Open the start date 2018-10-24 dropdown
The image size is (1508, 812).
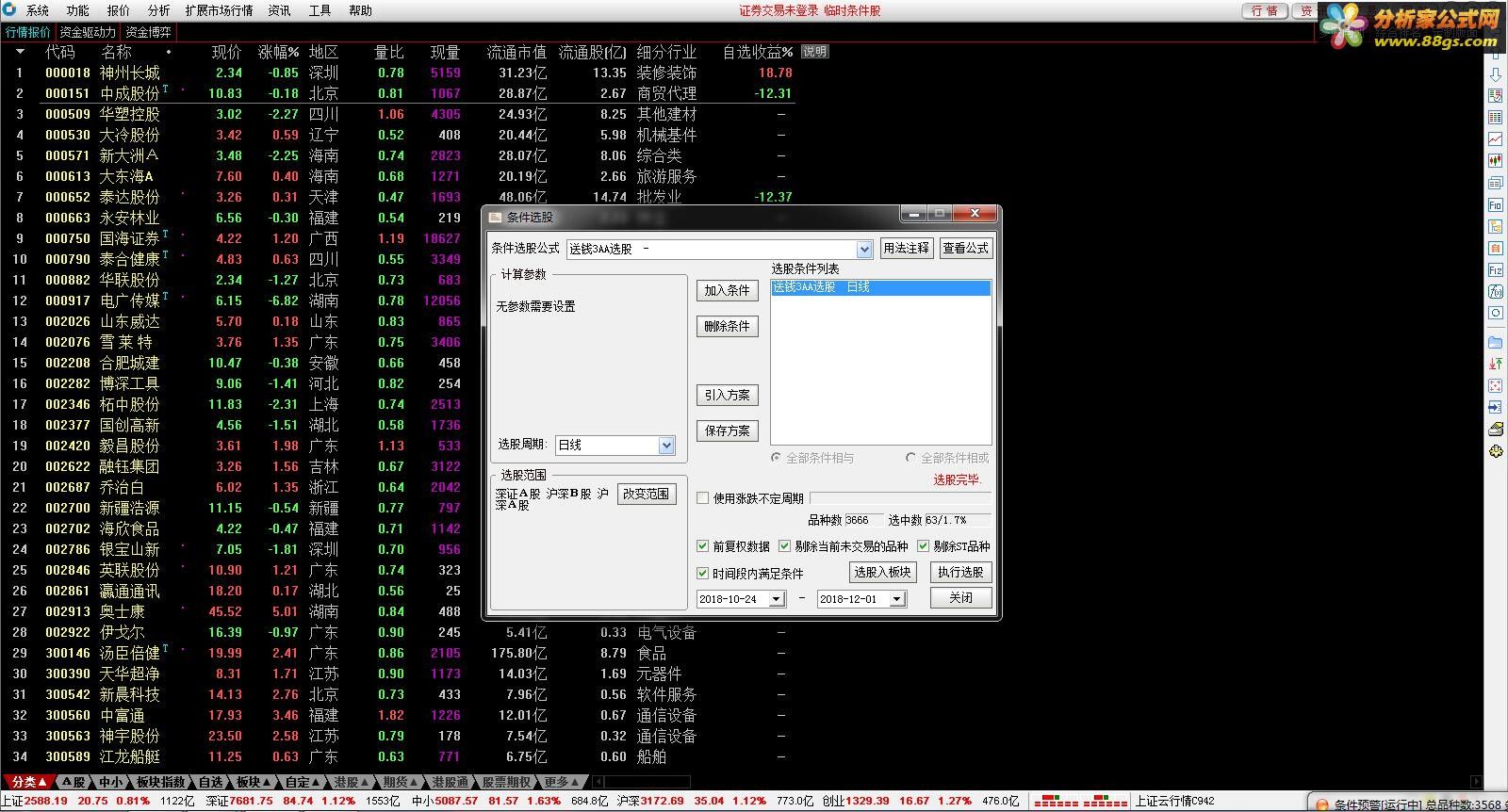click(x=777, y=599)
